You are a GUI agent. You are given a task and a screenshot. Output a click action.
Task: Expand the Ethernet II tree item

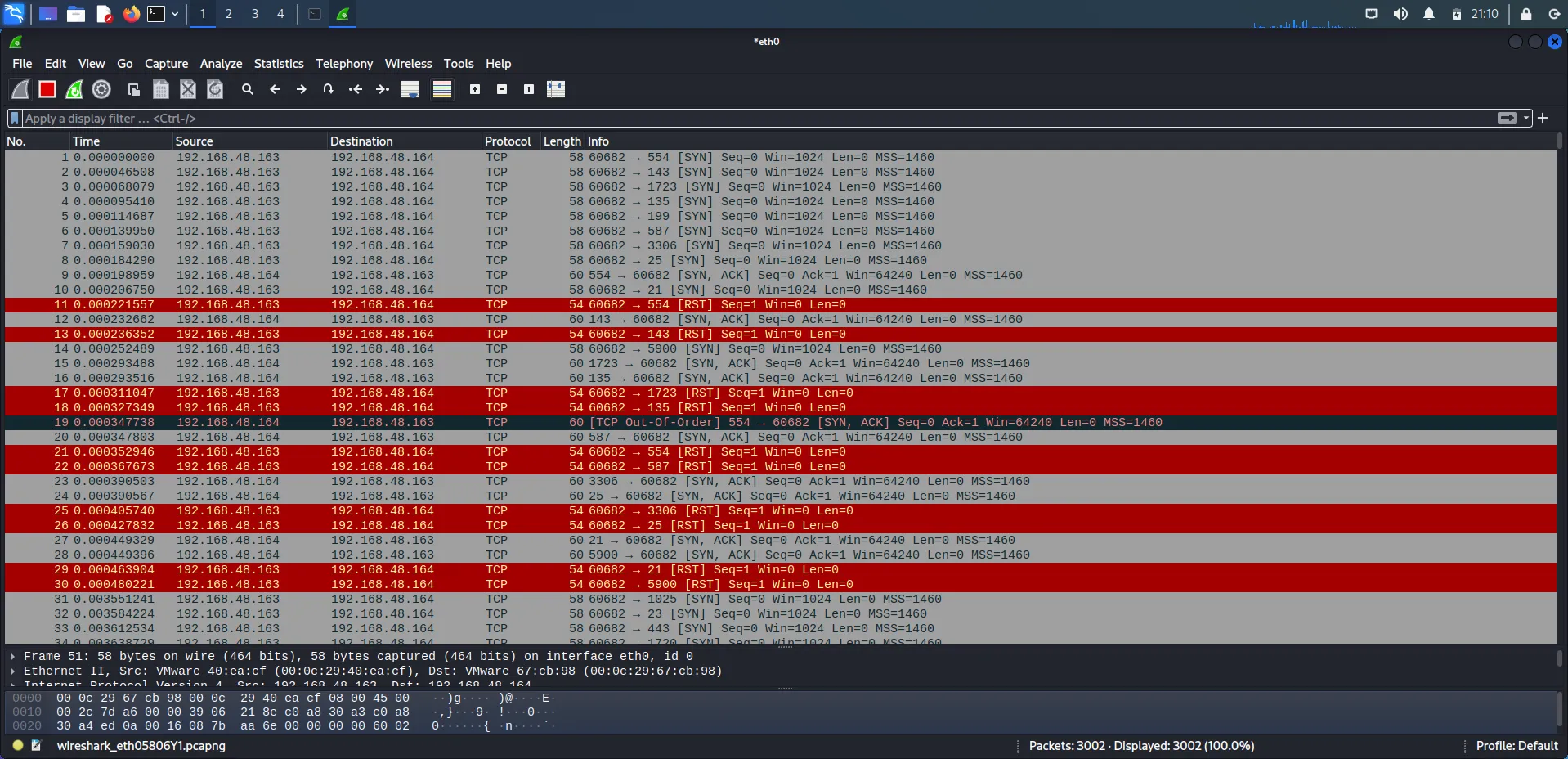coord(13,671)
